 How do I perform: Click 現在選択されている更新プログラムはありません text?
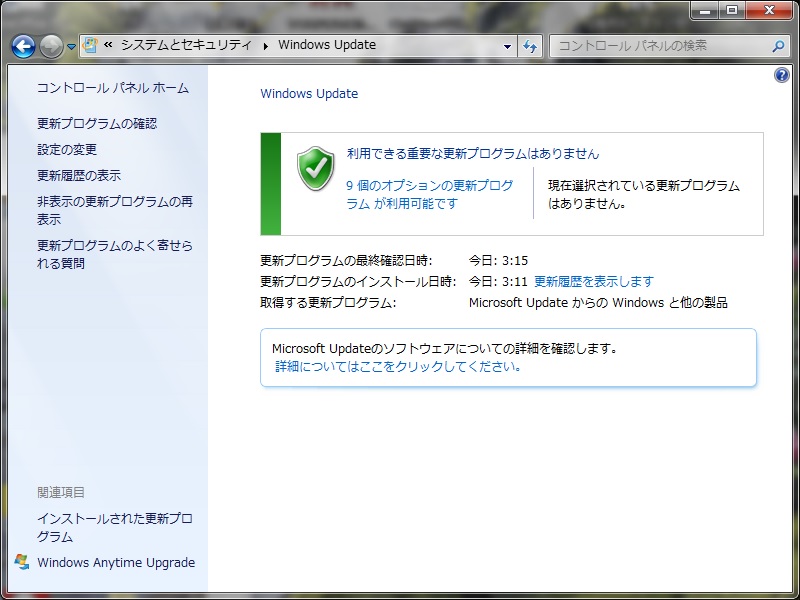644,194
